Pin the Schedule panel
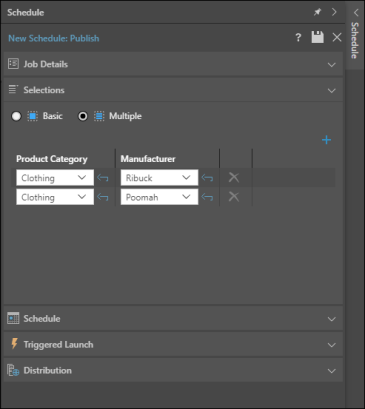 pyautogui.click(x=317, y=12)
